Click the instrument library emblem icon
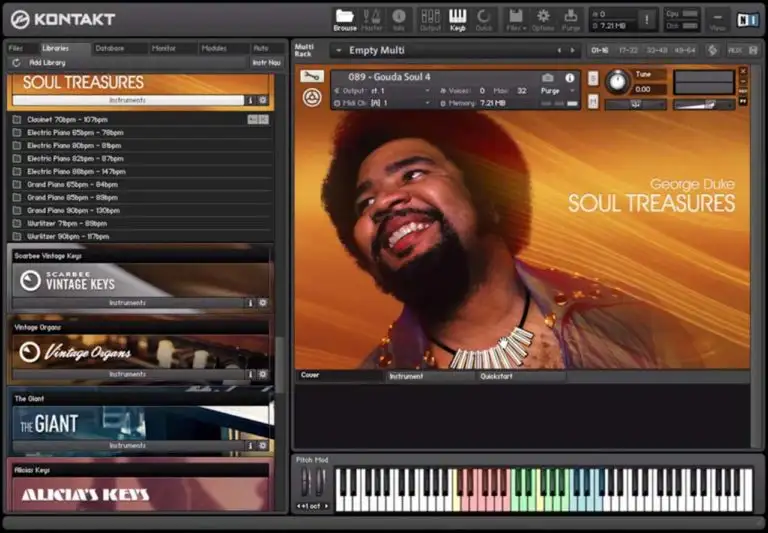Viewport: 768px width, 533px height. [312, 97]
